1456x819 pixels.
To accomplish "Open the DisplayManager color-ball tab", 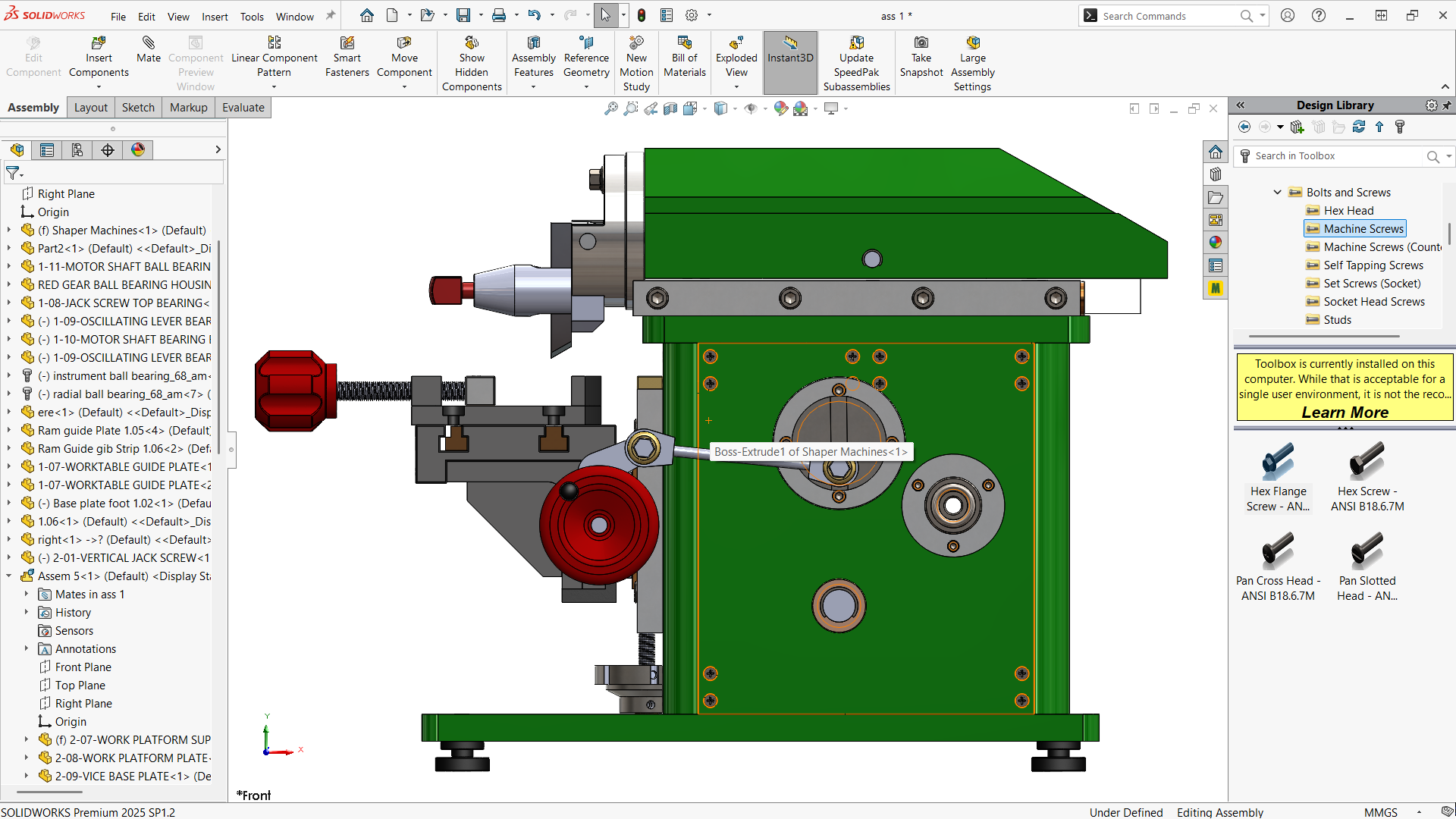I will 138,150.
